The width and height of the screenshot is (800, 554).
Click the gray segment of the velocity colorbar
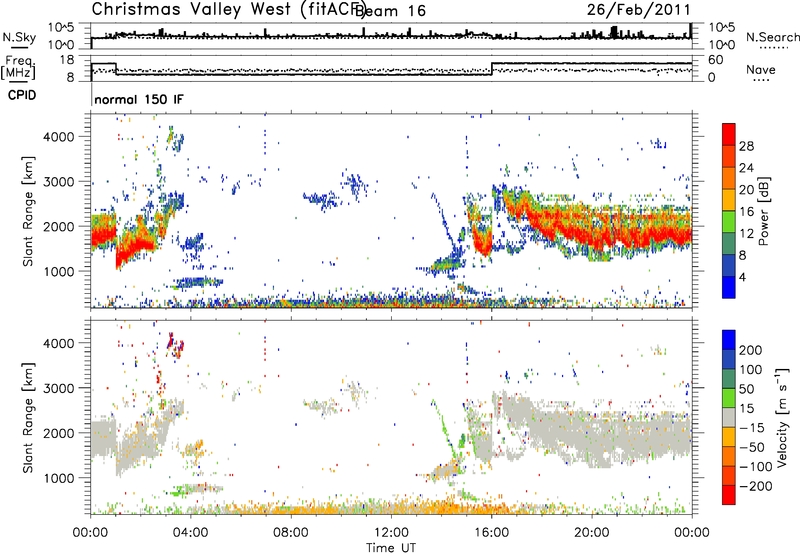[x=729, y=417]
